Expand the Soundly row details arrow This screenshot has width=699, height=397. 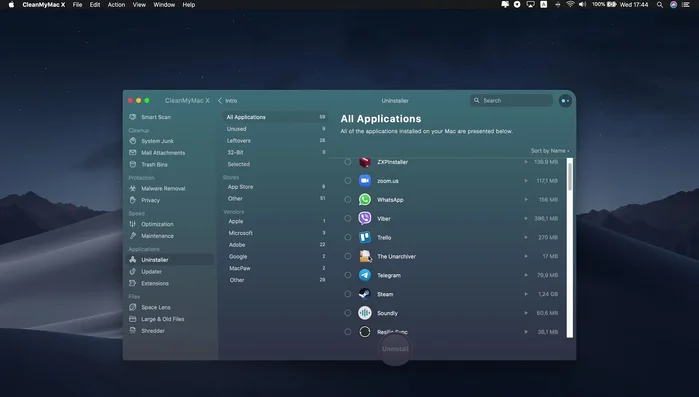[x=526, y=313]
